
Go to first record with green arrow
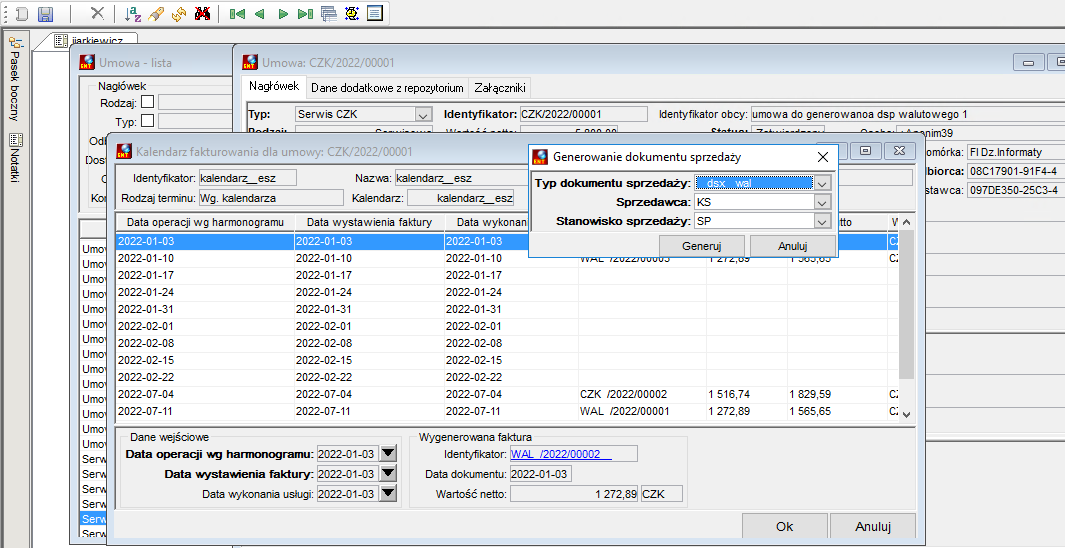point(237,14)
